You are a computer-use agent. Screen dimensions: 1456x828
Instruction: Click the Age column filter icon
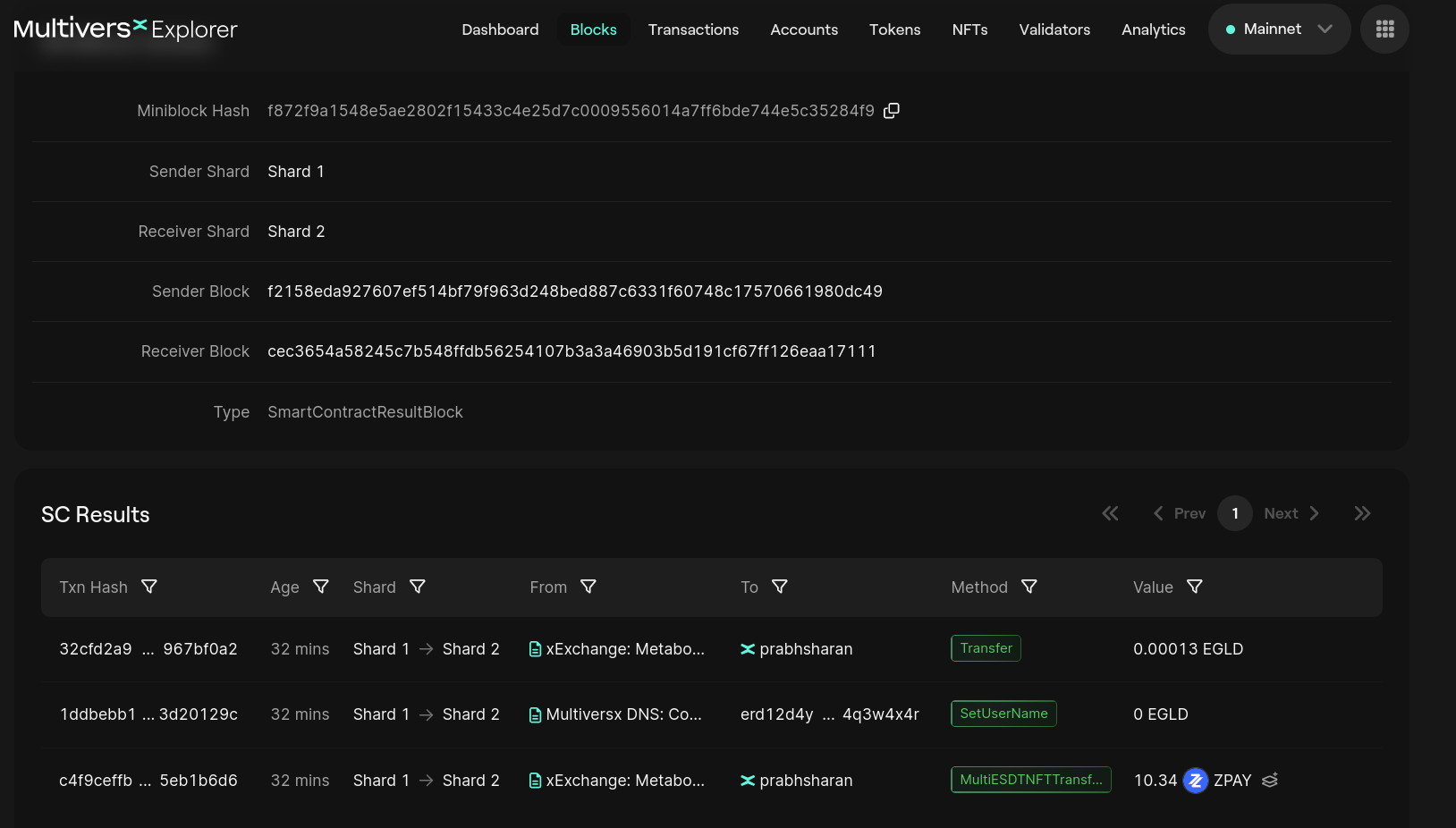pos(321,587)
